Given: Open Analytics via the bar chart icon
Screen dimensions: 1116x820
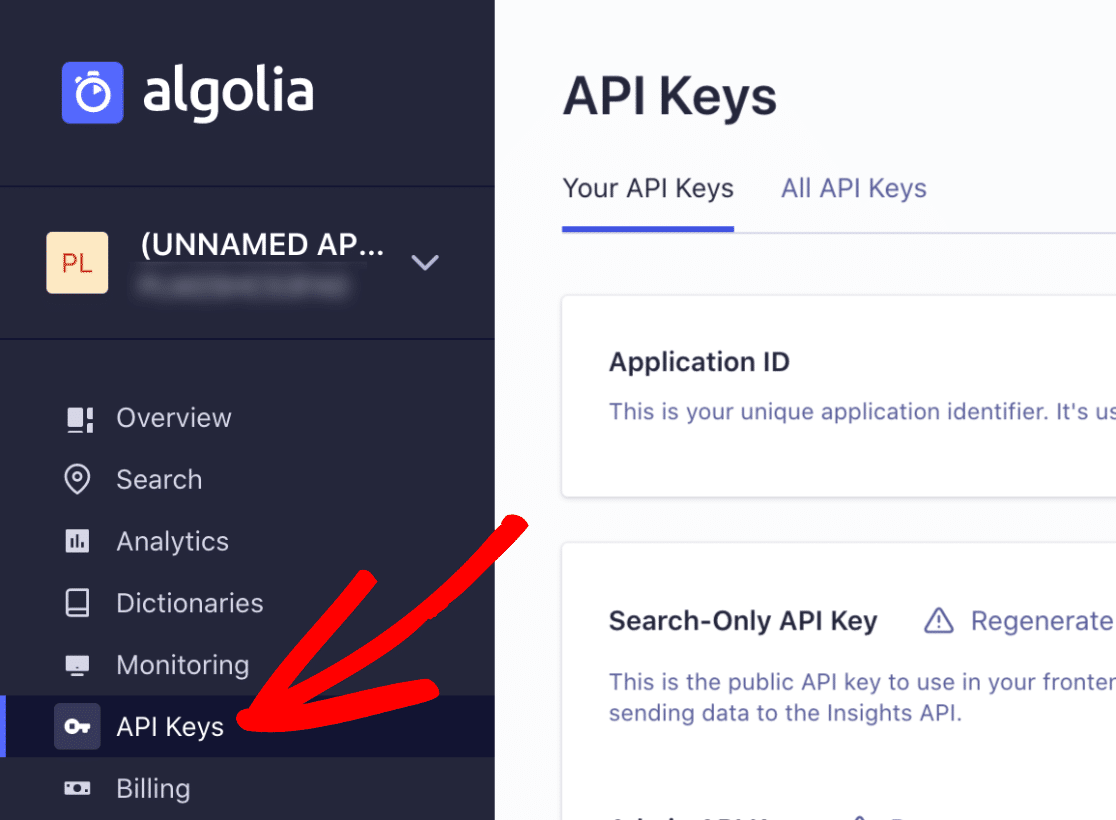Looking at the screenshot, I should point(77,541).
